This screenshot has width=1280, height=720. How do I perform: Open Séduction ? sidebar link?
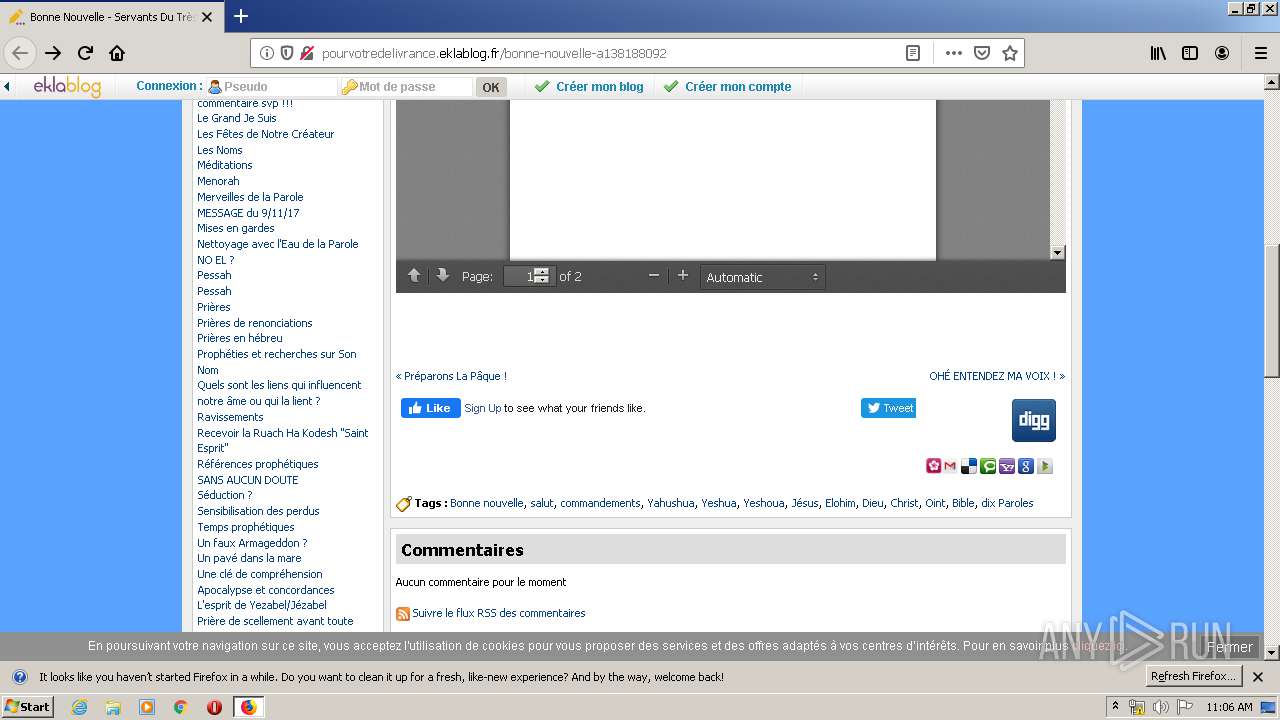pyautogui.click(x=225, y=495)
